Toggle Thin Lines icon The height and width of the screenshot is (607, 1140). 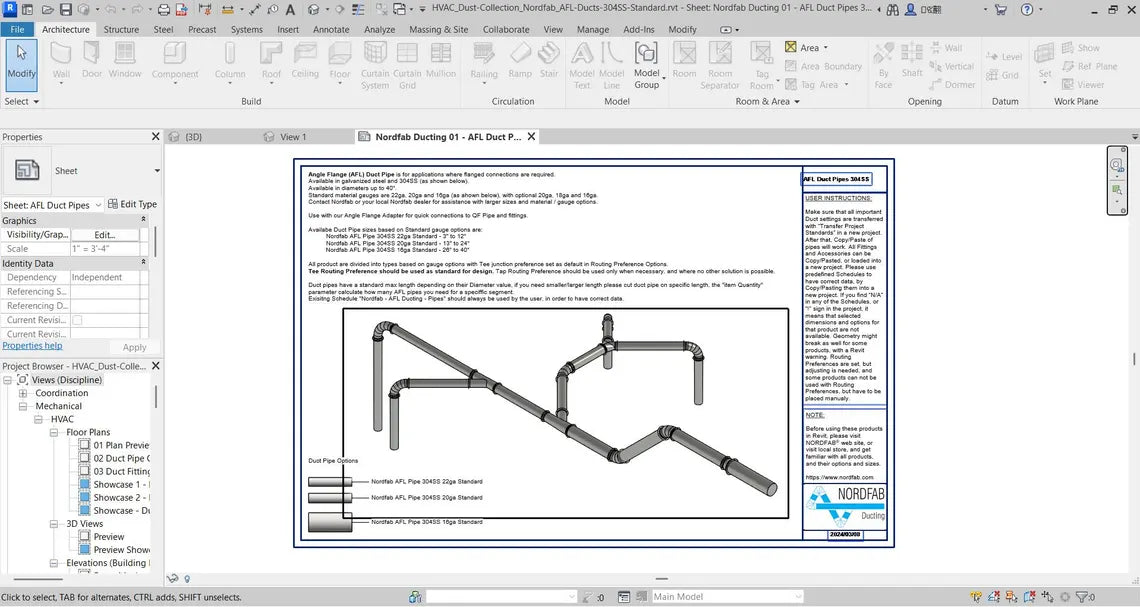pyautogui.click(x=358, y=9)
